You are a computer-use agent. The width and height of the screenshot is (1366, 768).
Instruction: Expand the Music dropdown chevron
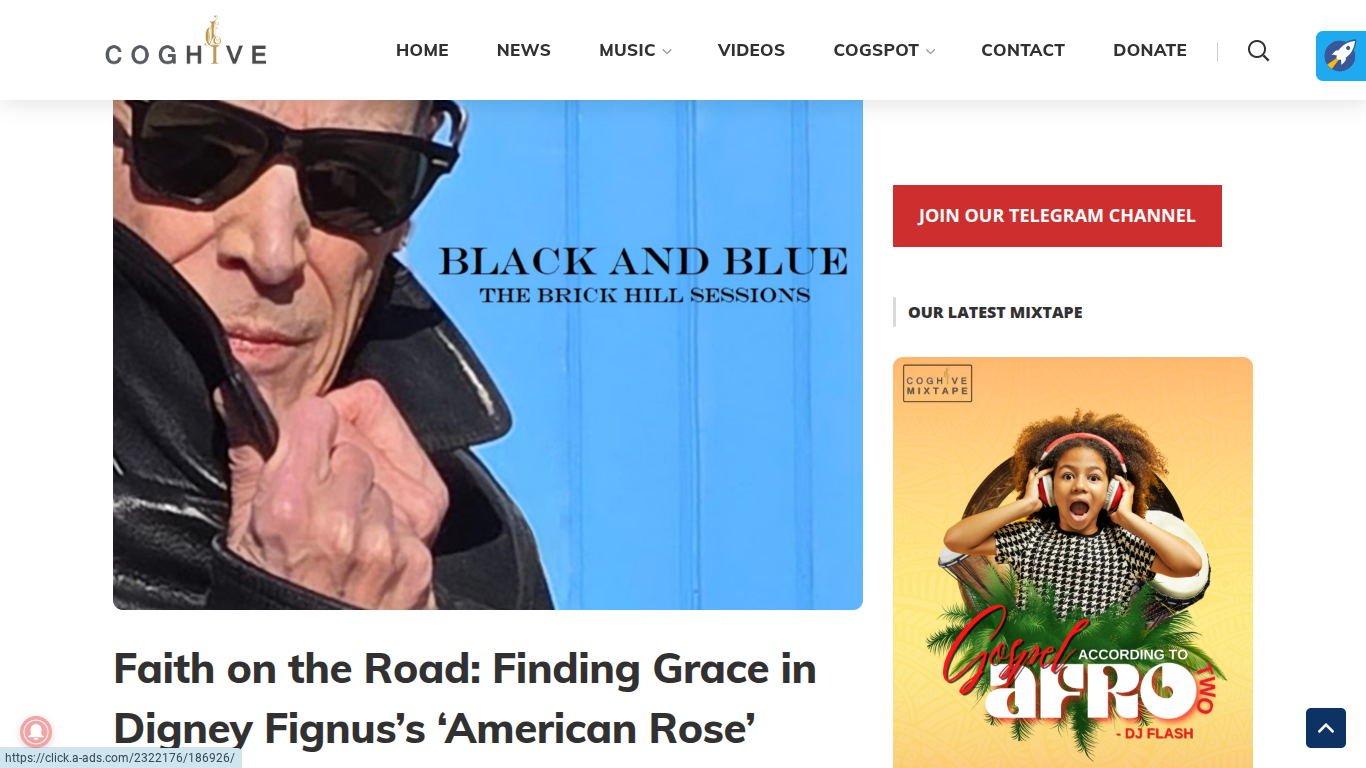[667, 51]
